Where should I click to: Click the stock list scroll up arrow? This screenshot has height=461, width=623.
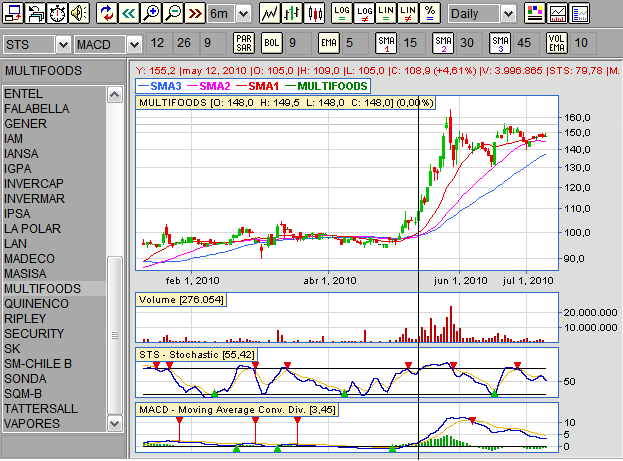pyautogui.click(x=114, y=95)
